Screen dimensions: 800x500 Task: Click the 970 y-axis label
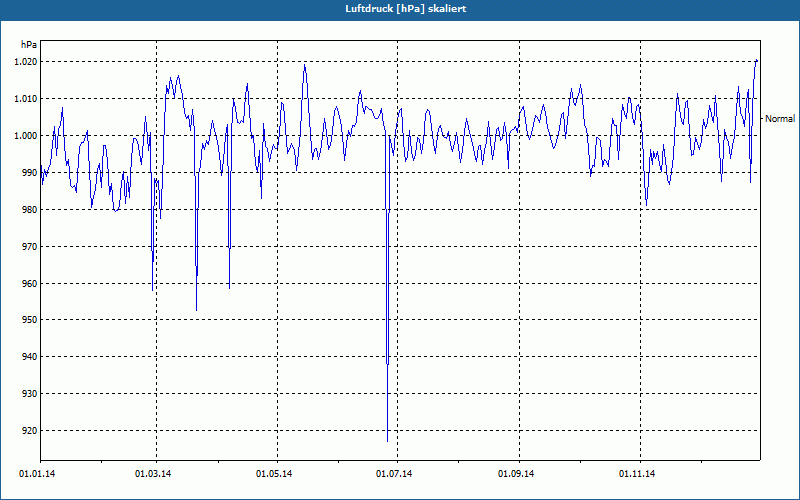click(x=30, y=246)
